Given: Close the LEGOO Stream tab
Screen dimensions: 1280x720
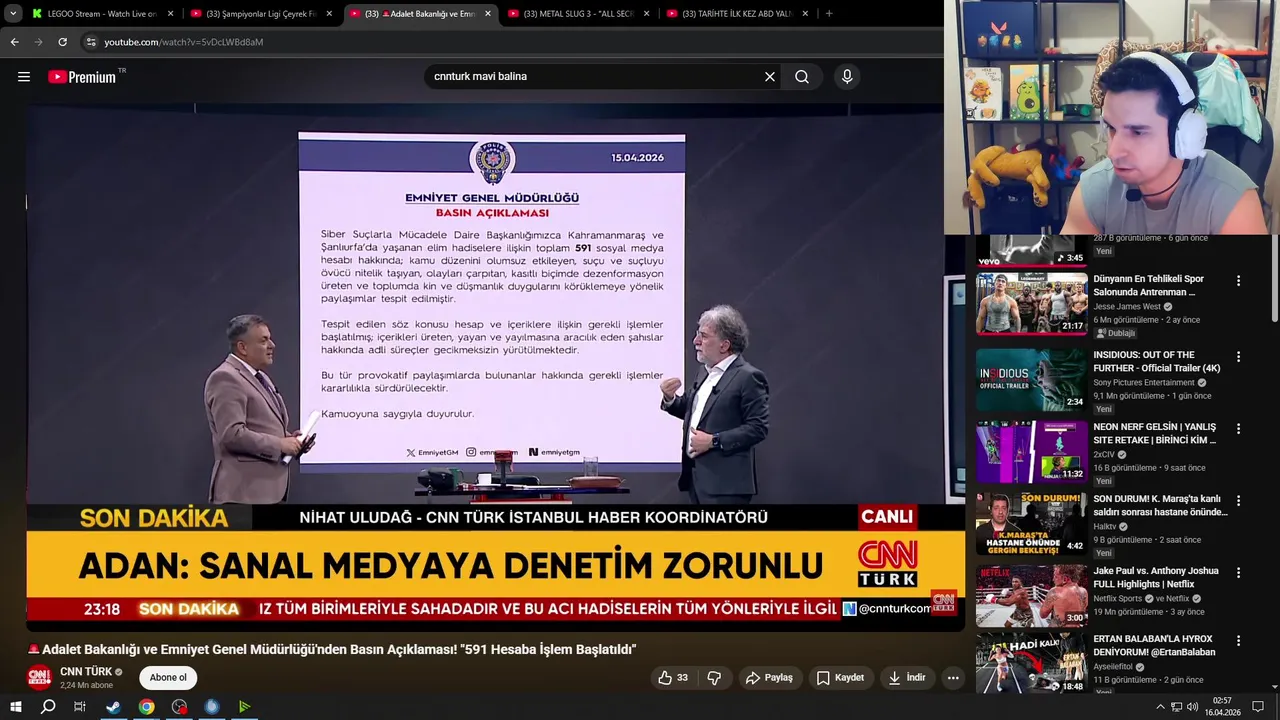Looking at the screenshot, I should tap(170, 14).
